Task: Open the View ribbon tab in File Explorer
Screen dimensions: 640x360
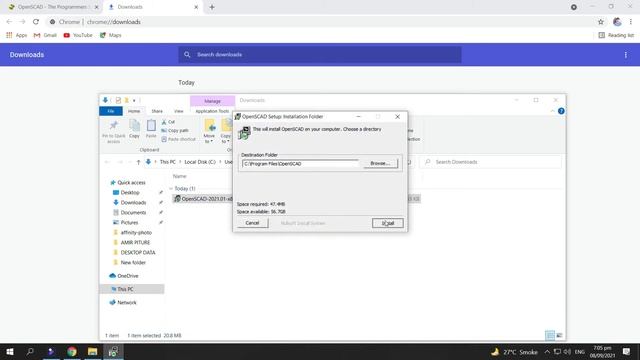Action: [178, 111]
